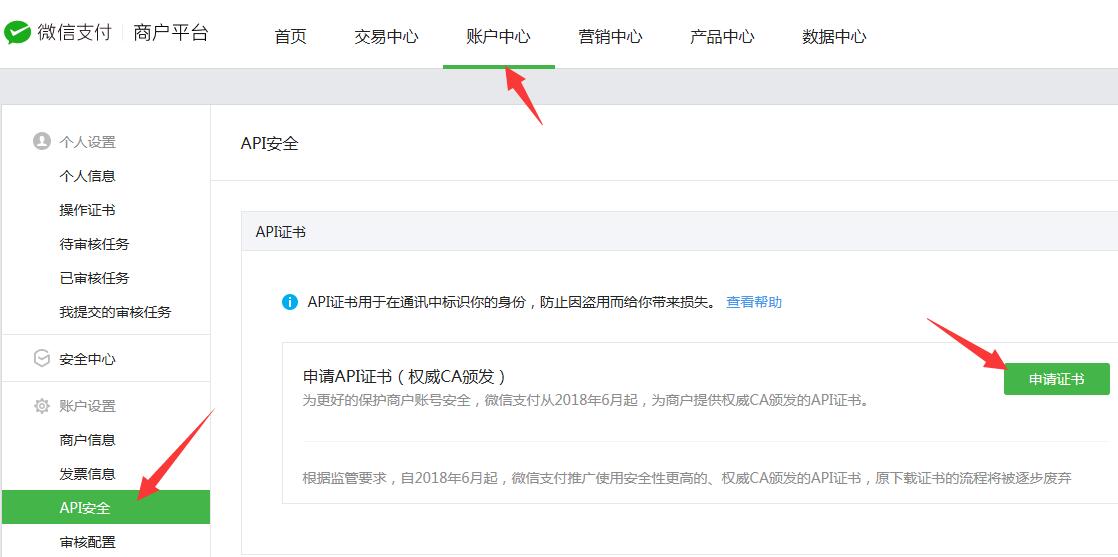Go to 已审核任务 in the sidebar
Screen dimensions: 1118x557
click(95, 278)
